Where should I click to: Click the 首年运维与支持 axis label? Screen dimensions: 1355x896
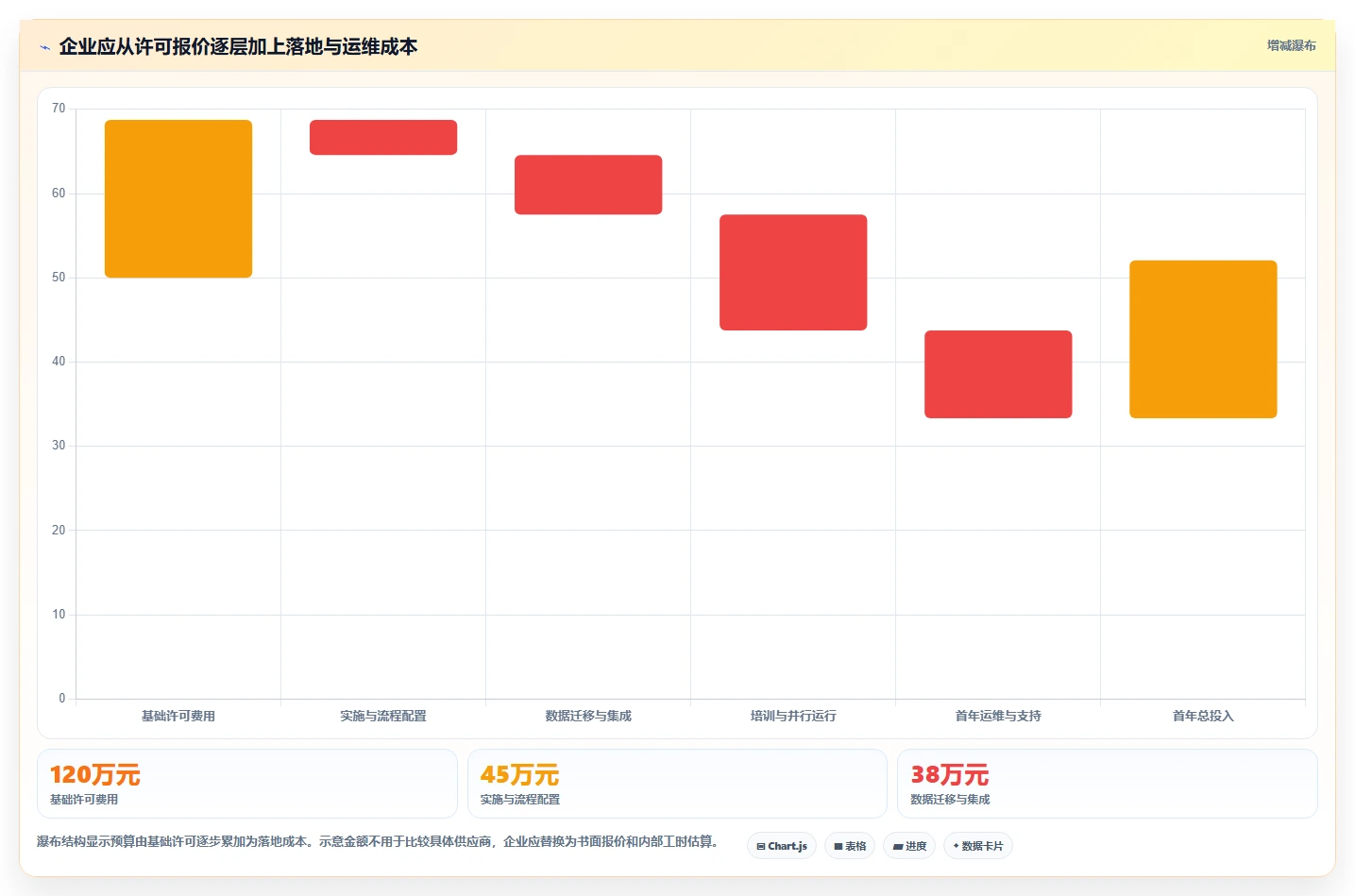pos(998,716)
